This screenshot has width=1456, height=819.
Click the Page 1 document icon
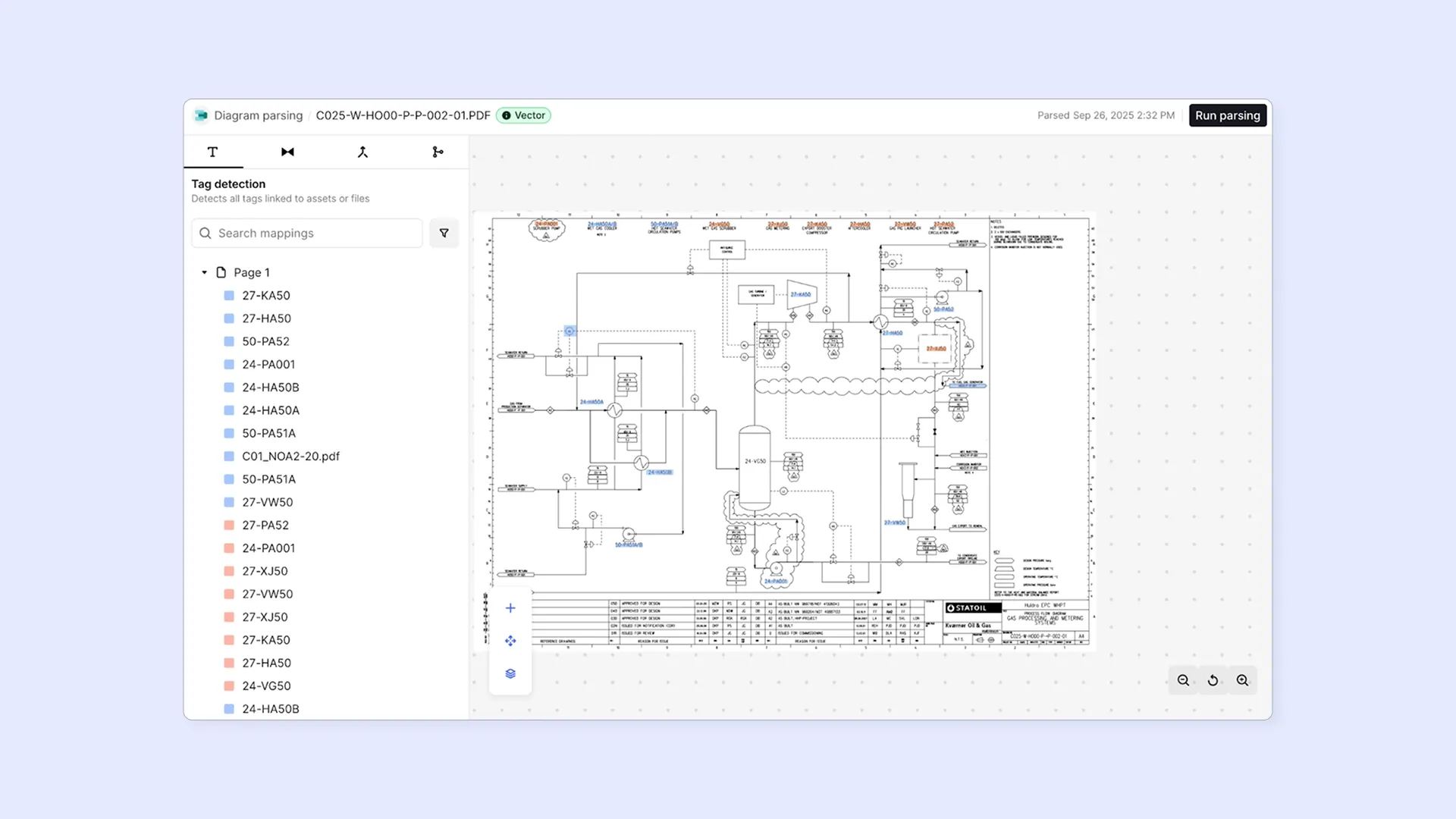click(221, 272)
